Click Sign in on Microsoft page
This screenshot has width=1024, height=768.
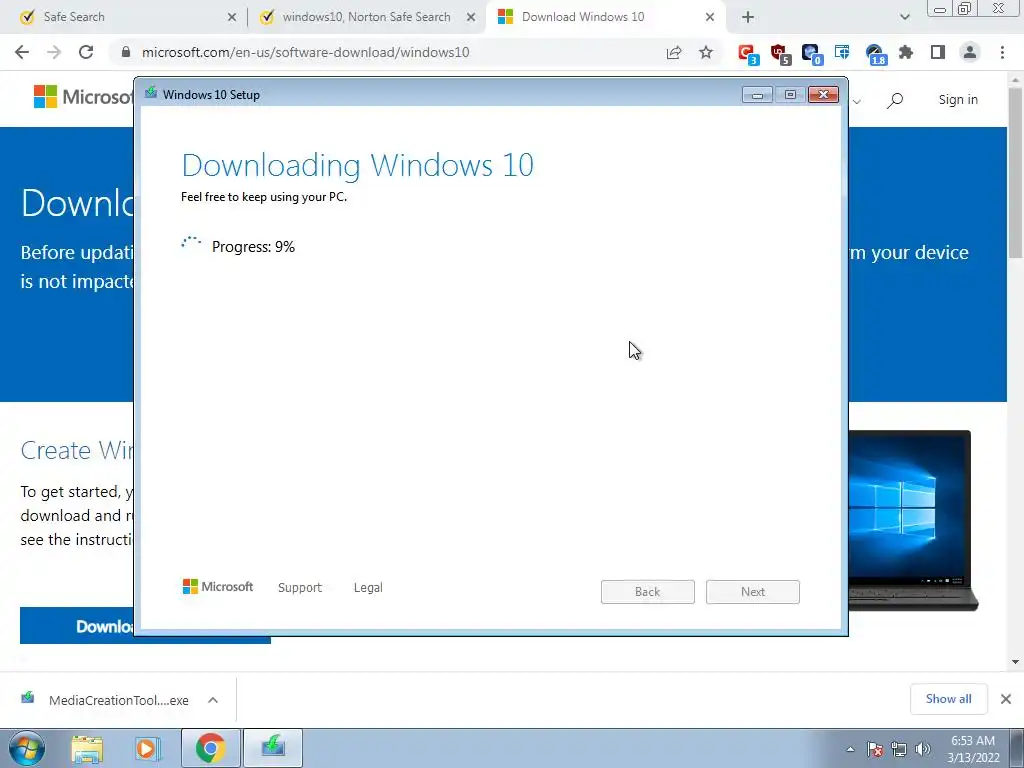(x=958, y=100)
